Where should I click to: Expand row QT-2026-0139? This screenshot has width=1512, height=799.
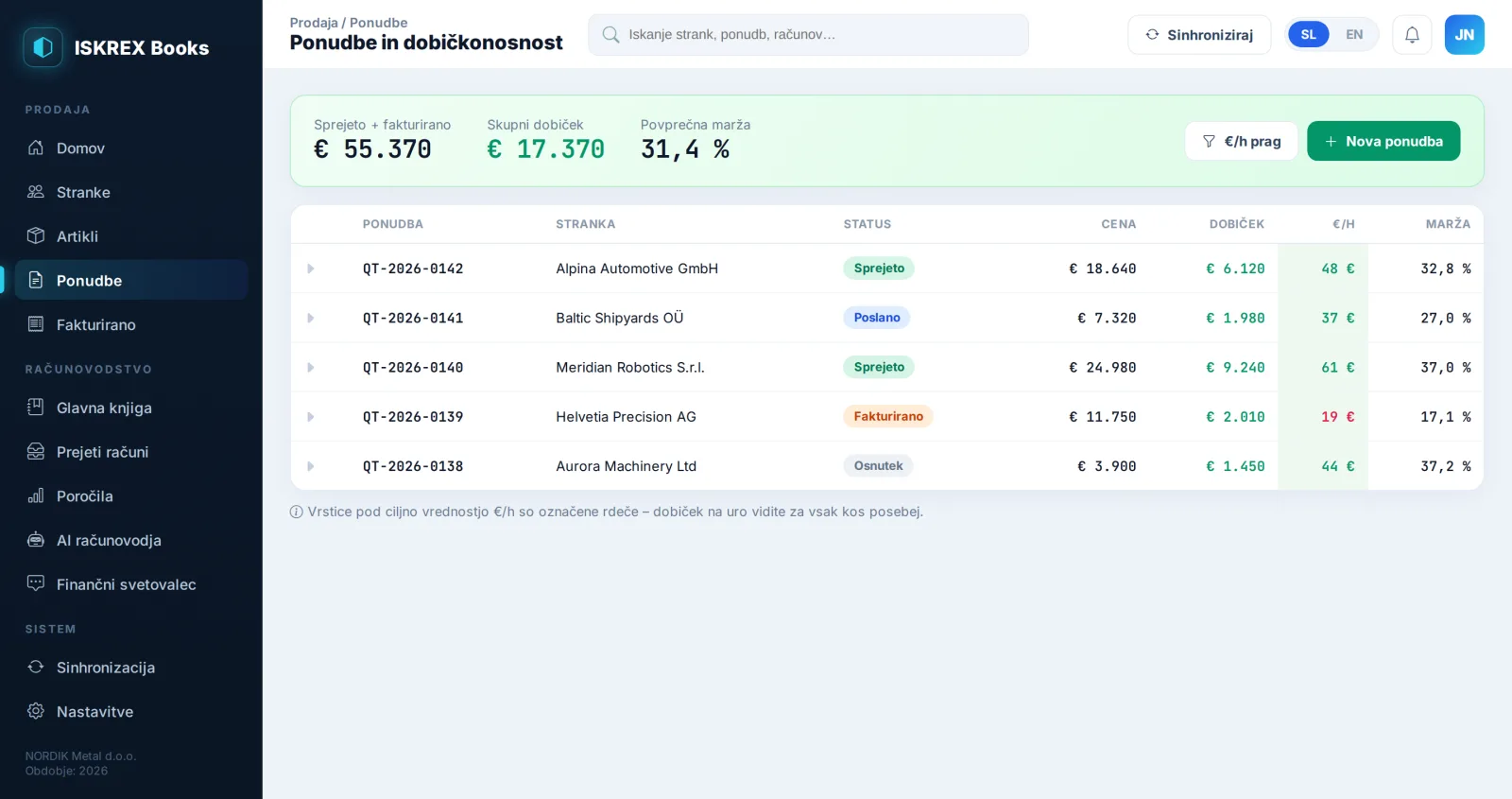(310, 417)
